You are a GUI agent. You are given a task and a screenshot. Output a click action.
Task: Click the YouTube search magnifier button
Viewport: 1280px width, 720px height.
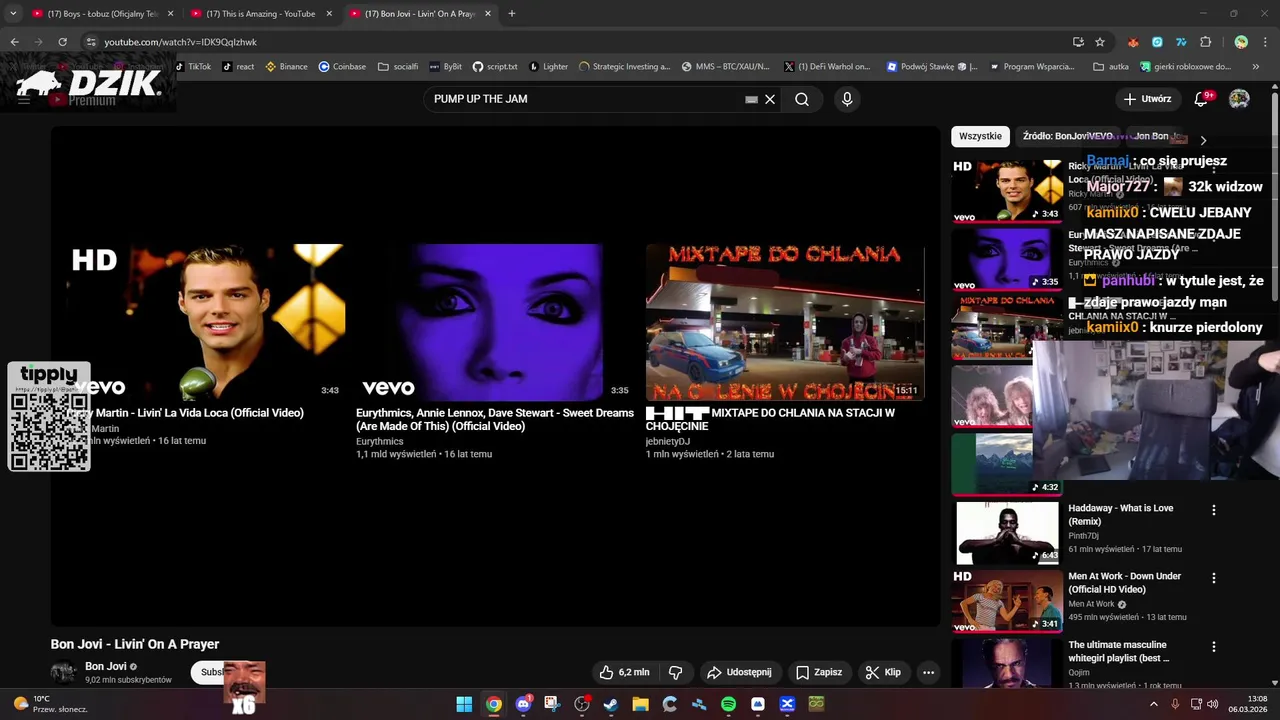[x=802, y=99]
